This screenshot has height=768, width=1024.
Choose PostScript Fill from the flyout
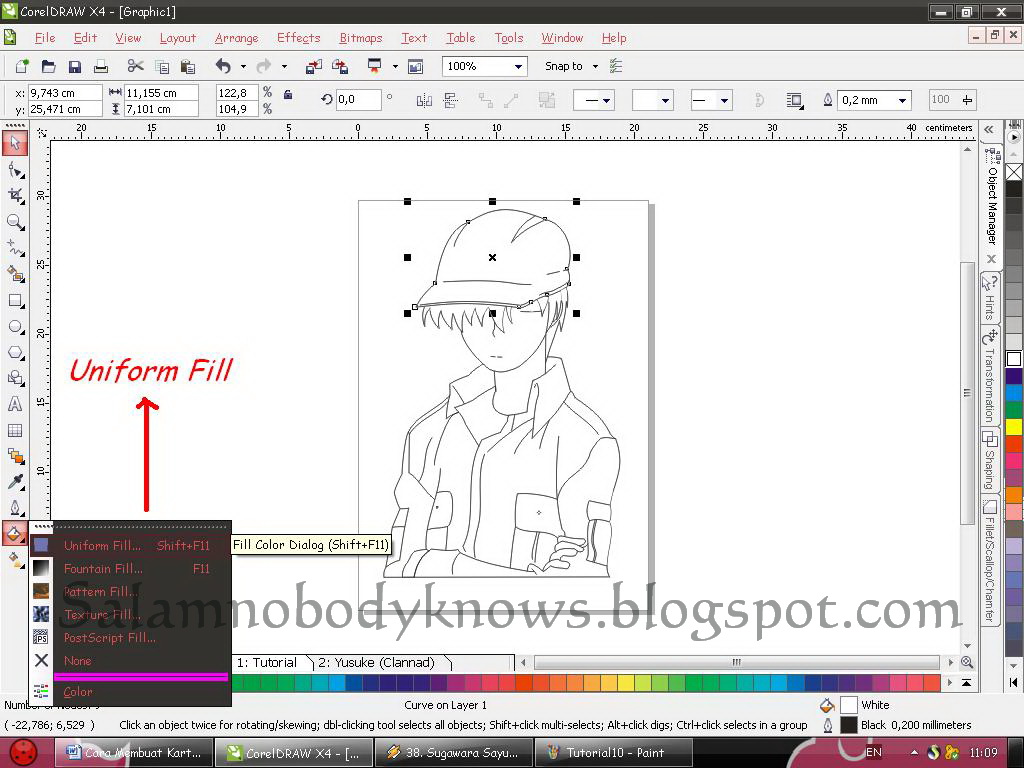pos(131,637)
